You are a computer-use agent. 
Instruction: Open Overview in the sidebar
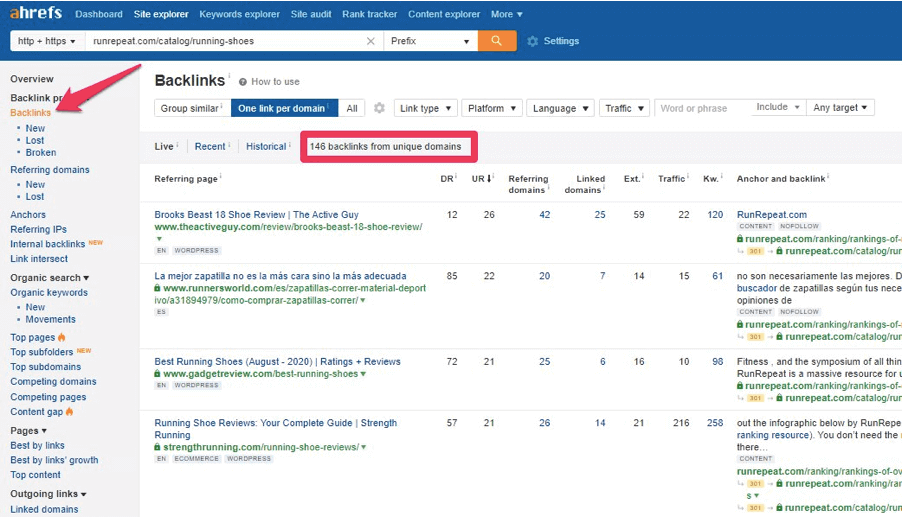[32, 79]
